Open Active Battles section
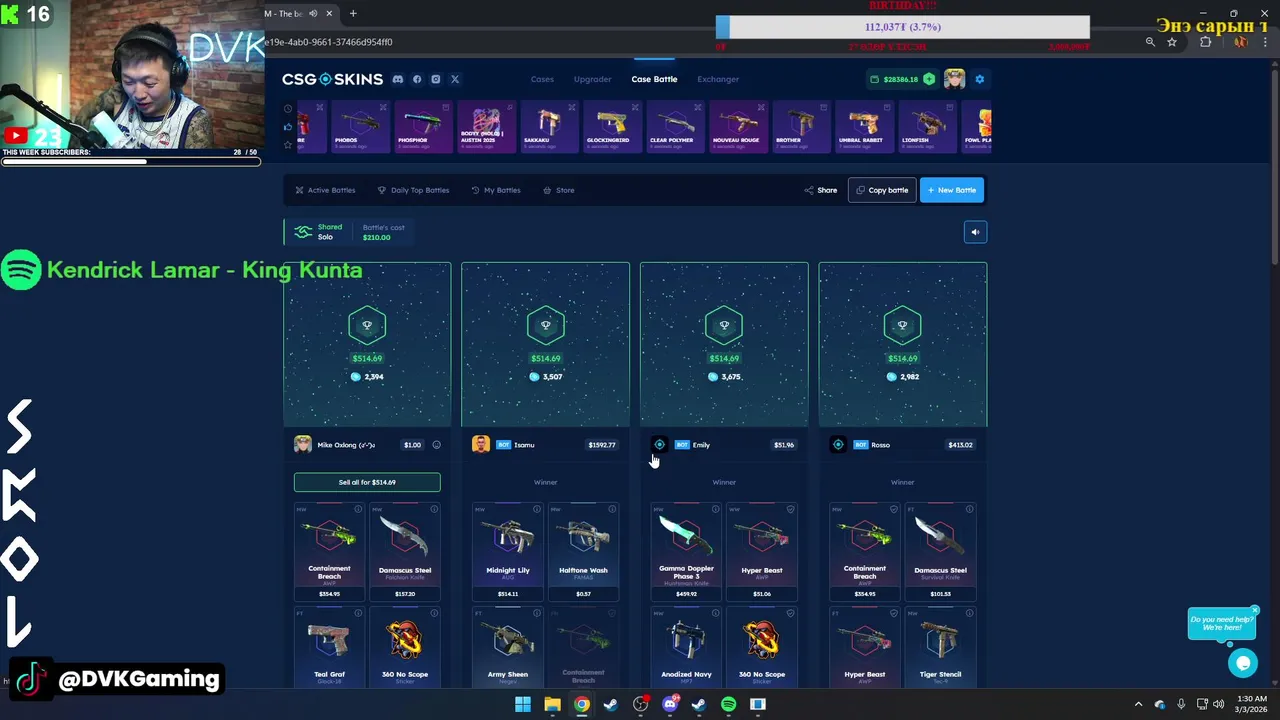Image resolution: width=1280 pixels, height=720 pixels. (325, 190)
